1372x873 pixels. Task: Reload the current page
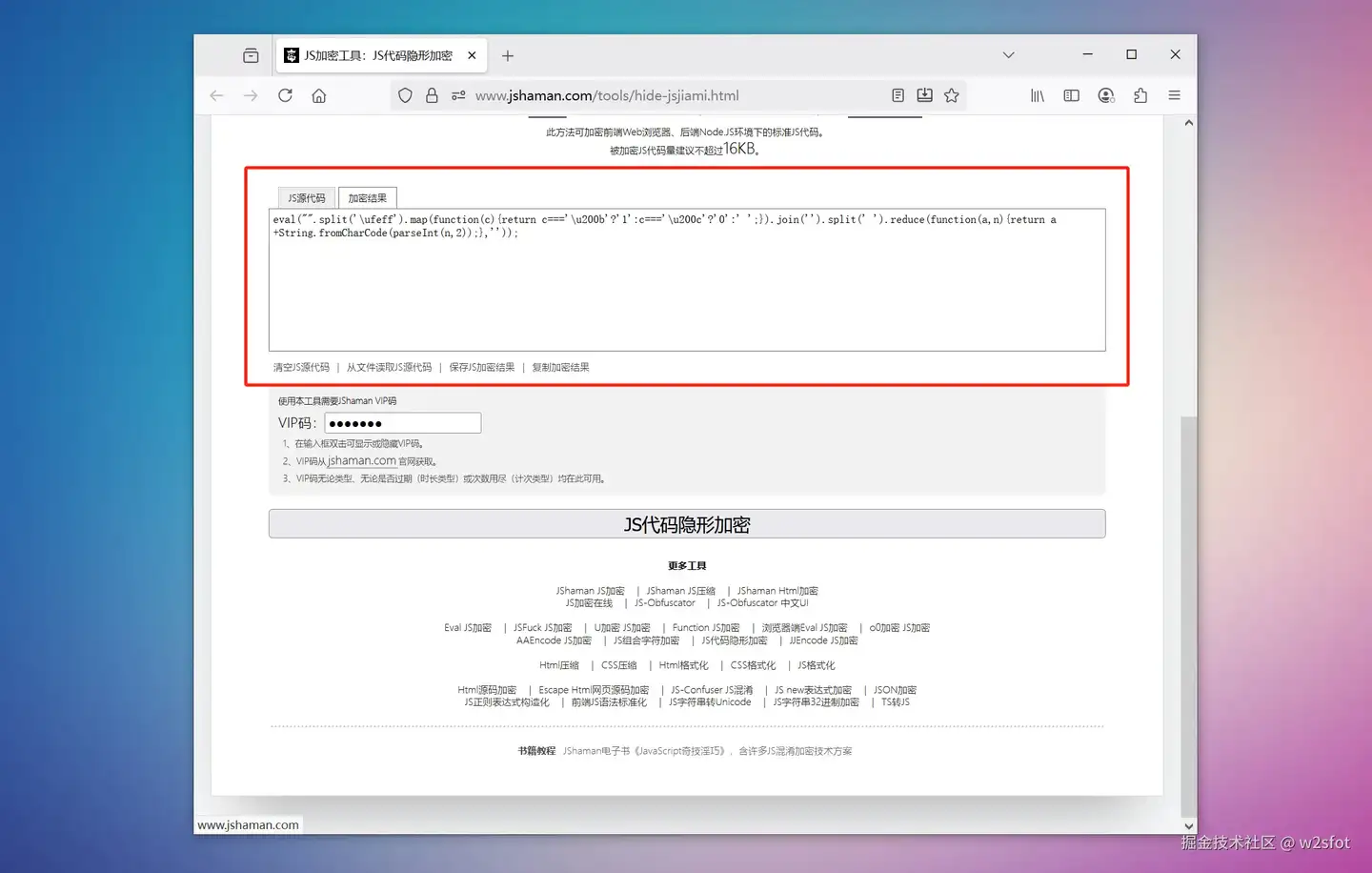coord(285,95)
